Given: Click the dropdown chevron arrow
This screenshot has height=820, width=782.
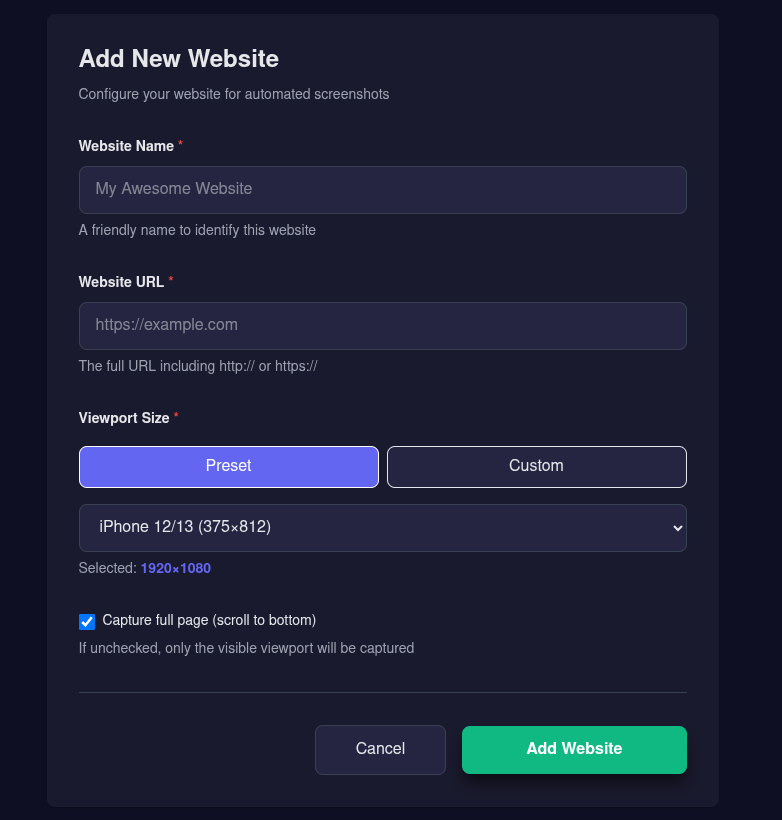Looking at the screenshot, I should coord(678,527).
